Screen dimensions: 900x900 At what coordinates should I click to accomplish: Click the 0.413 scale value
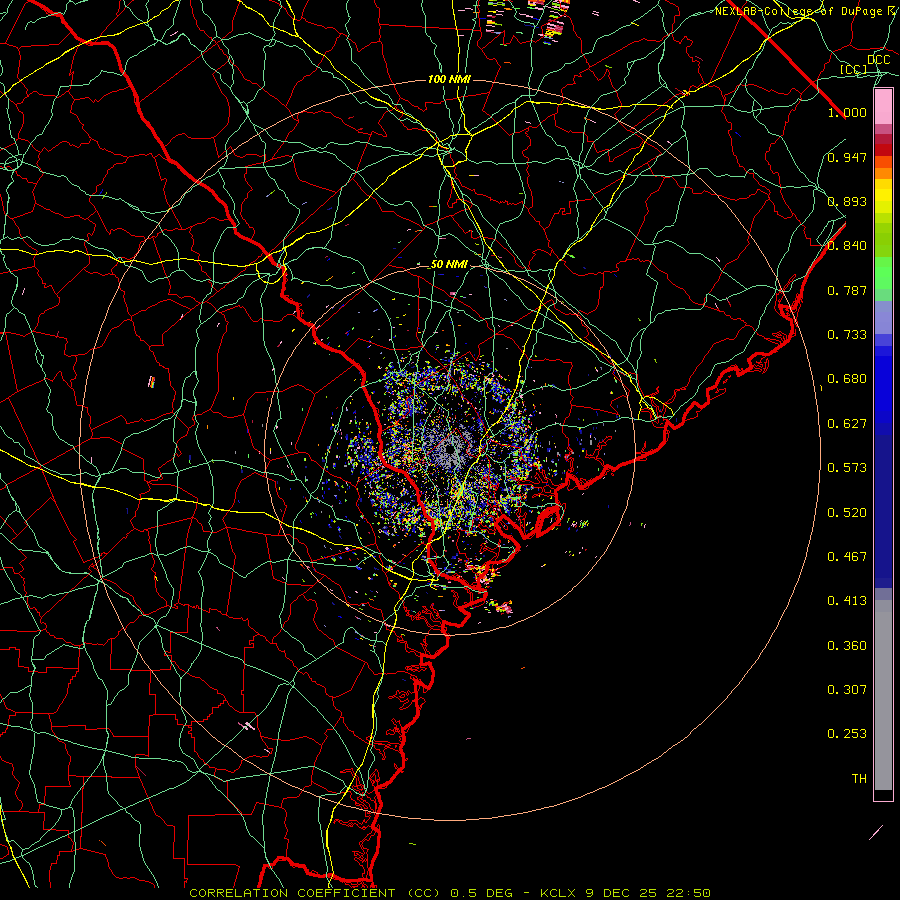click(847, 601)
